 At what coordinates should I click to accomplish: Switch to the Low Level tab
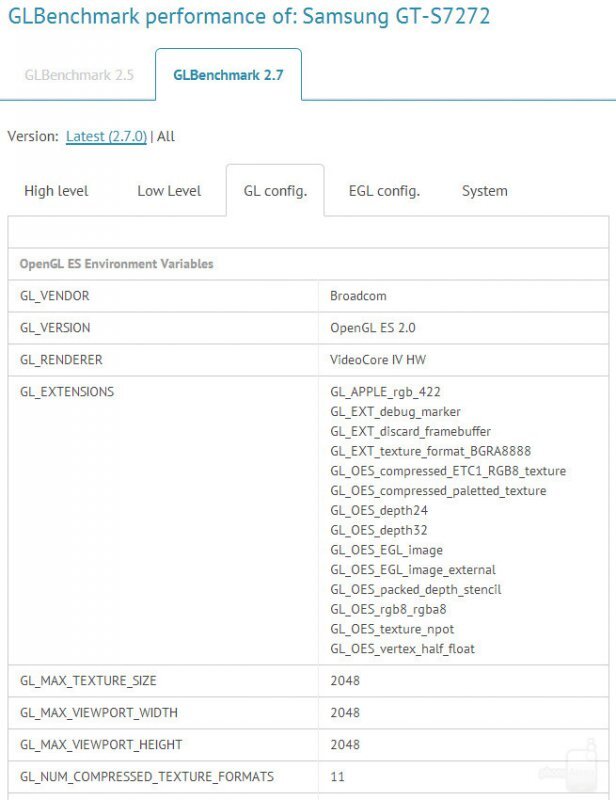pos(169,191)
